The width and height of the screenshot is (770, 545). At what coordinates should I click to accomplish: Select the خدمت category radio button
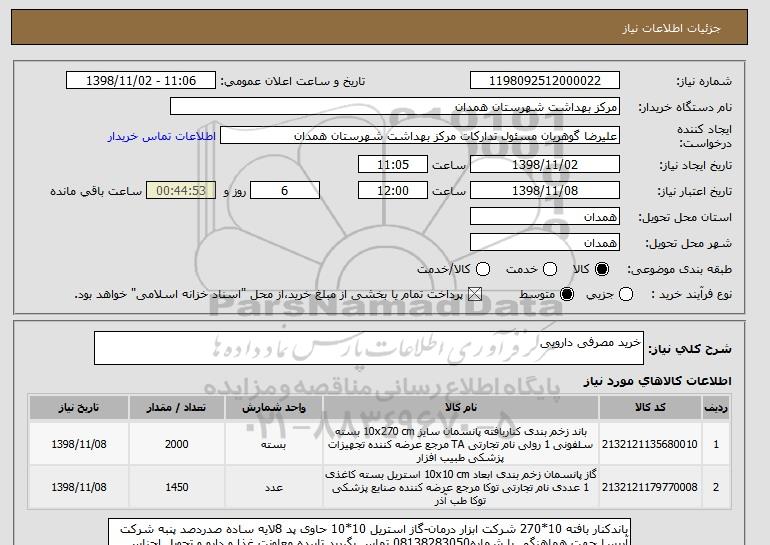click(550, 269)
